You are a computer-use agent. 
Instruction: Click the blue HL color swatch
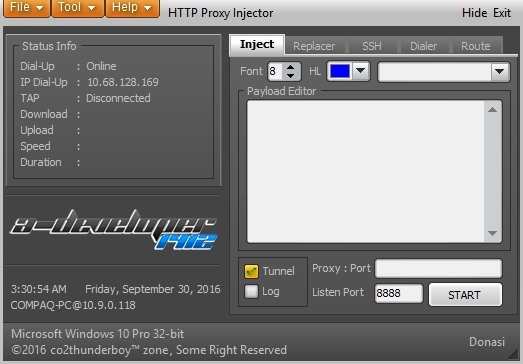click(x=340, y=71)
